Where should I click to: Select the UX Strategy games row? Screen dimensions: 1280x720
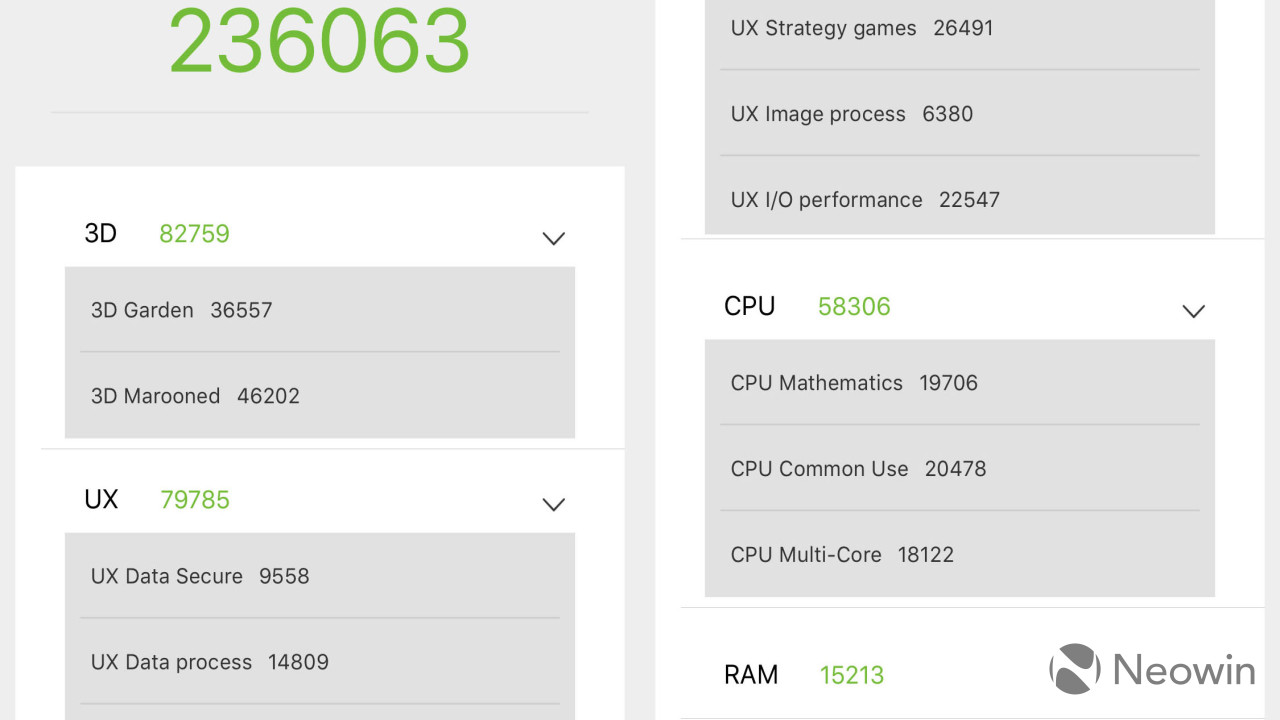959,28
